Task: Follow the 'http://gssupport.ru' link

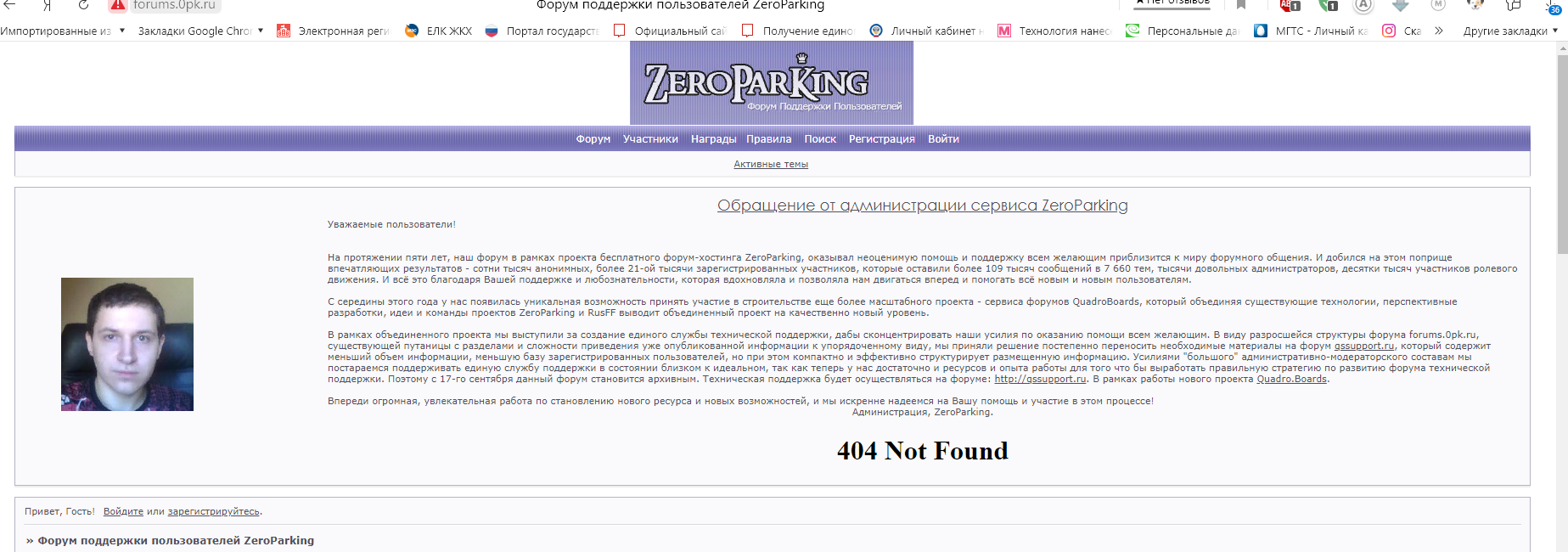Action: coord(1041,380)
